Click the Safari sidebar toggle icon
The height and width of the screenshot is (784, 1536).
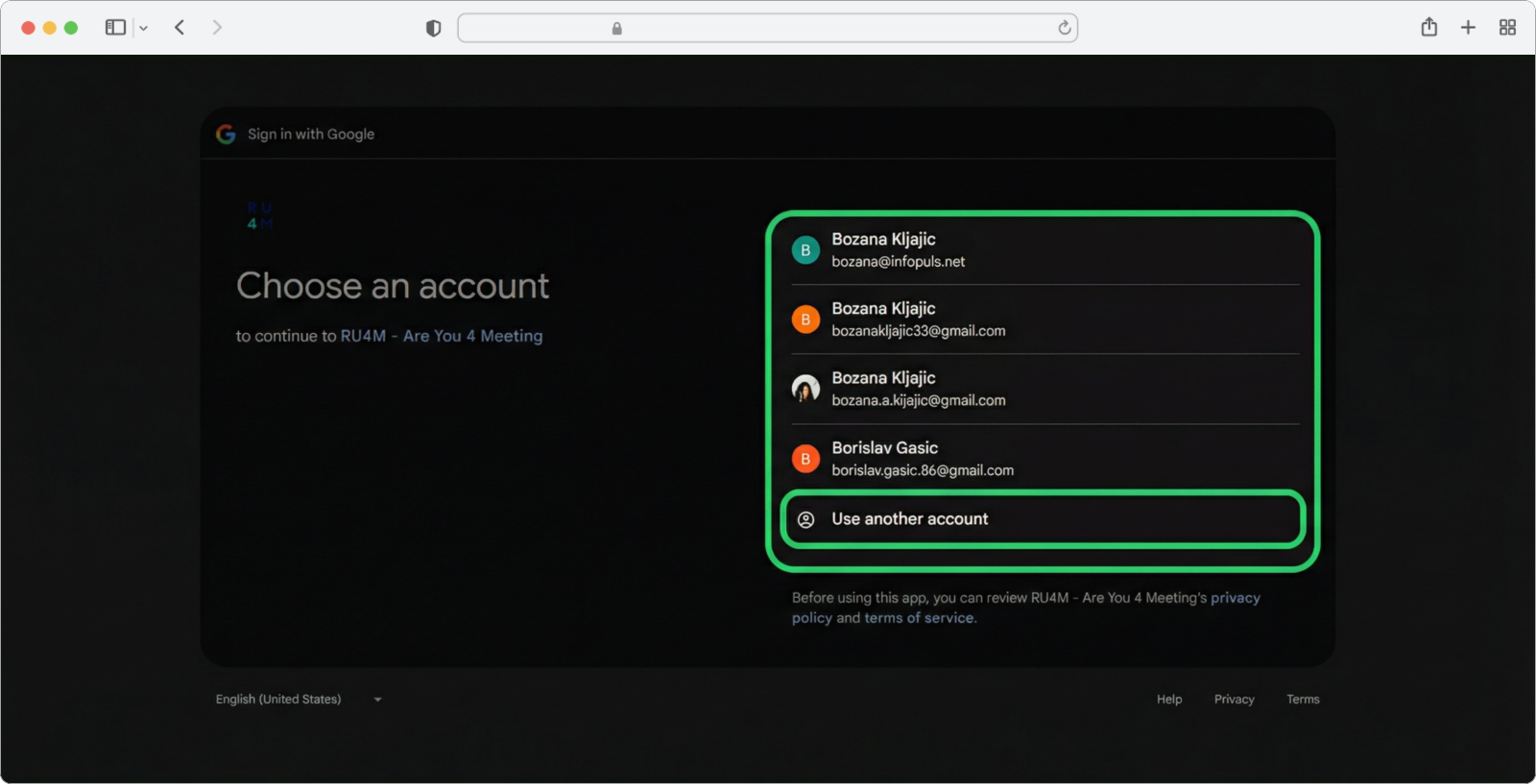[x=115, y=28]
